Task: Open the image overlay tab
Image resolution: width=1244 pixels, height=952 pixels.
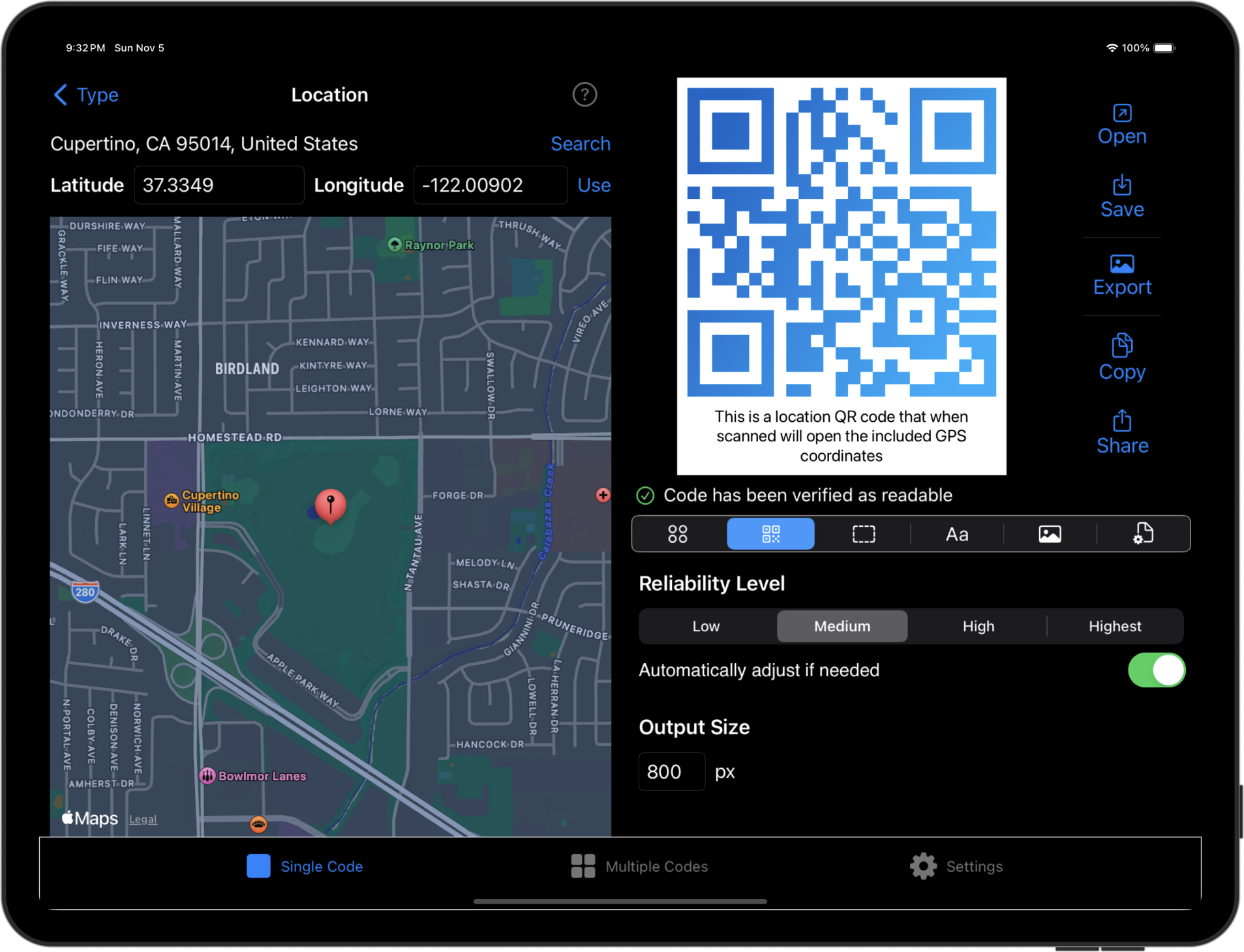Action: [1050, 534]
